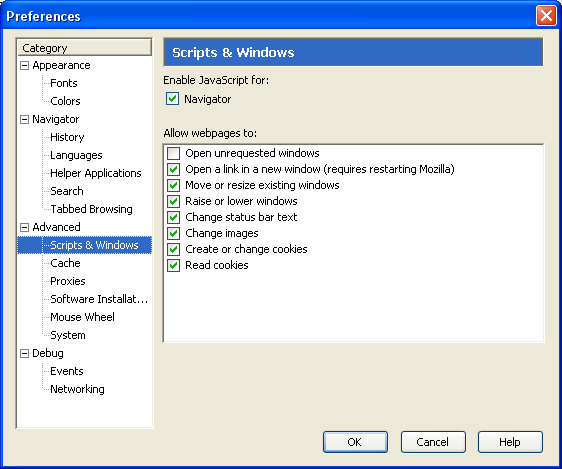This screenshot has height=469, width=562.
Task: Uncheck Create or change cookies
Action: coord(173,249)
